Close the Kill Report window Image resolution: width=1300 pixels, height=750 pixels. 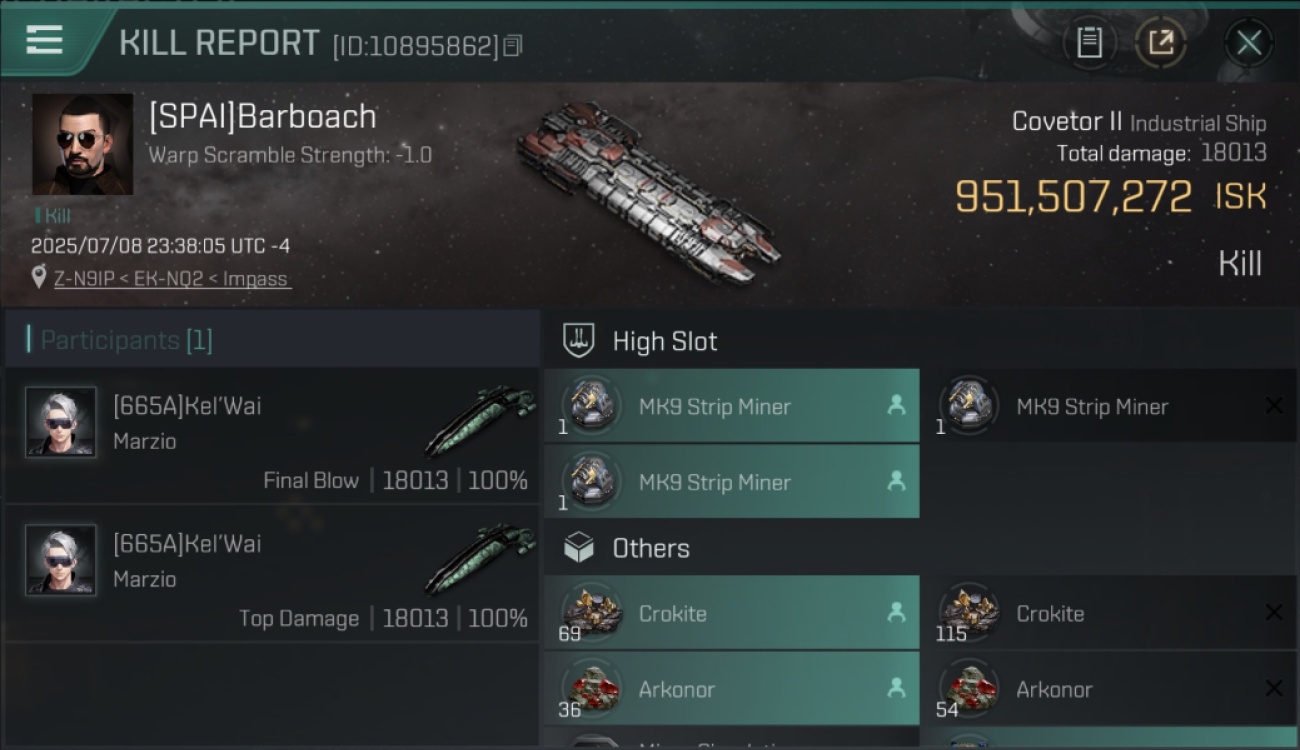pos(1248,43)
